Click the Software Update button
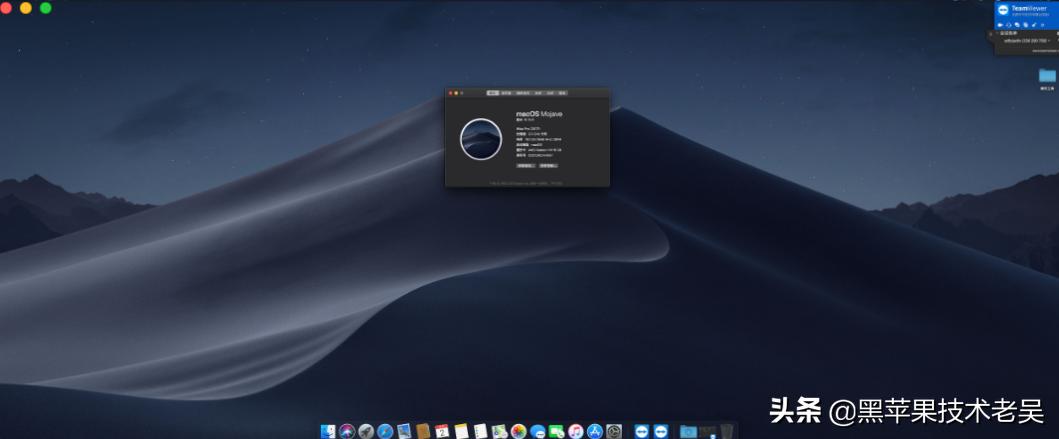This screenshot has height=439, width=1059. (548, 165)
